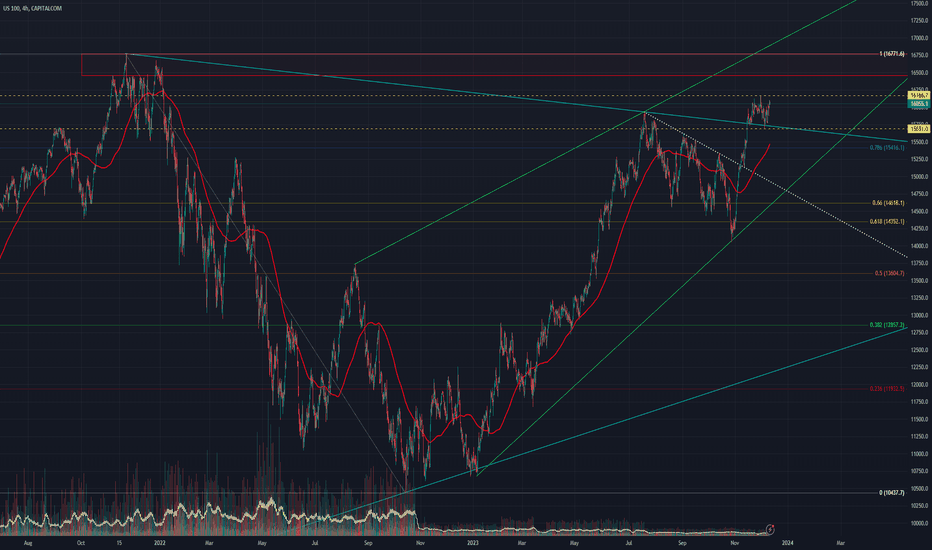932x550 pixels.
Task: Click the US 100, 4h, CAPITALCOM chart title
Action: tap(32, 8)
